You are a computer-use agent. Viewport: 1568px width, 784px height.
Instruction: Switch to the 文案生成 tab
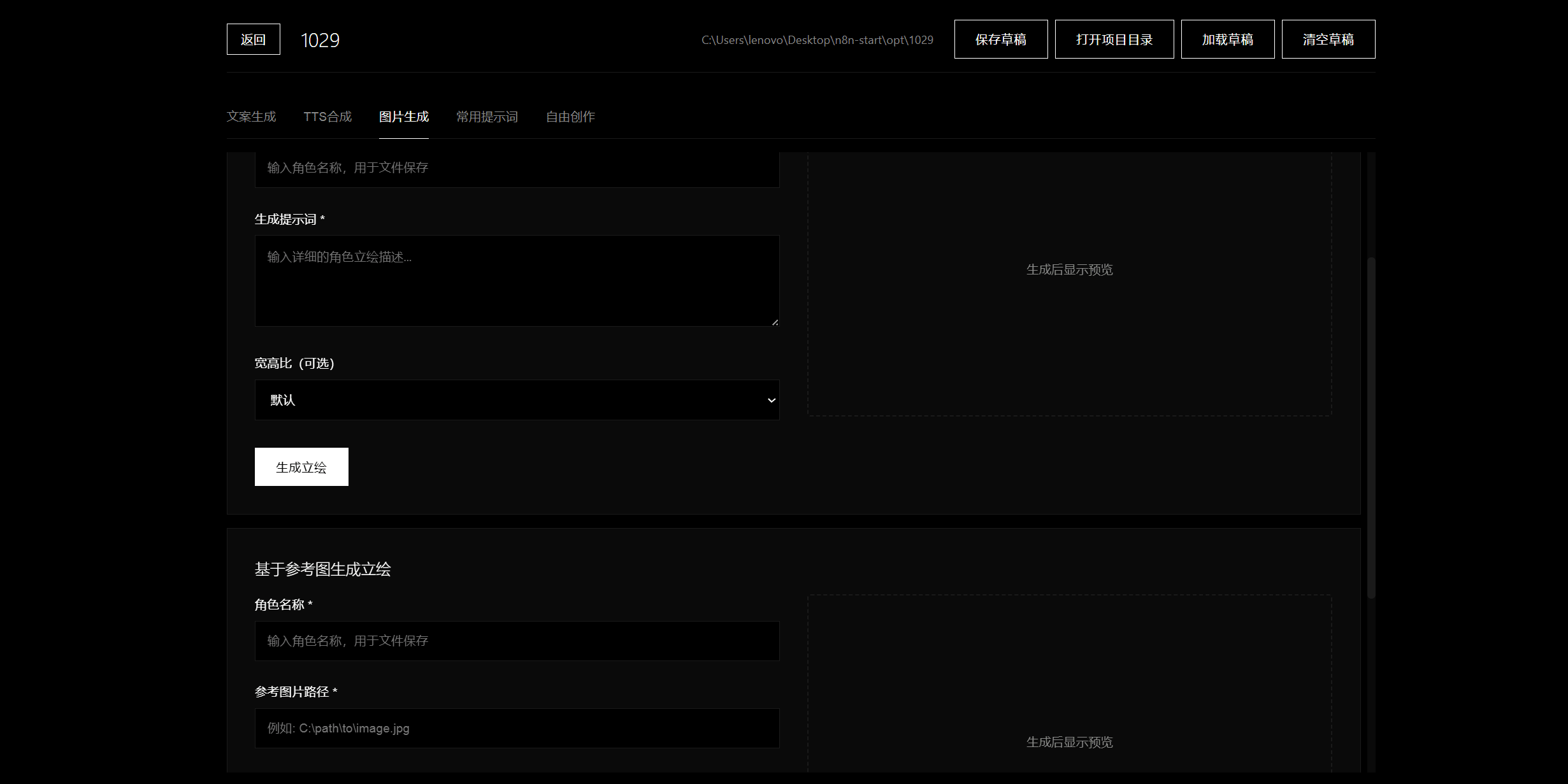[x=252, y=117]
